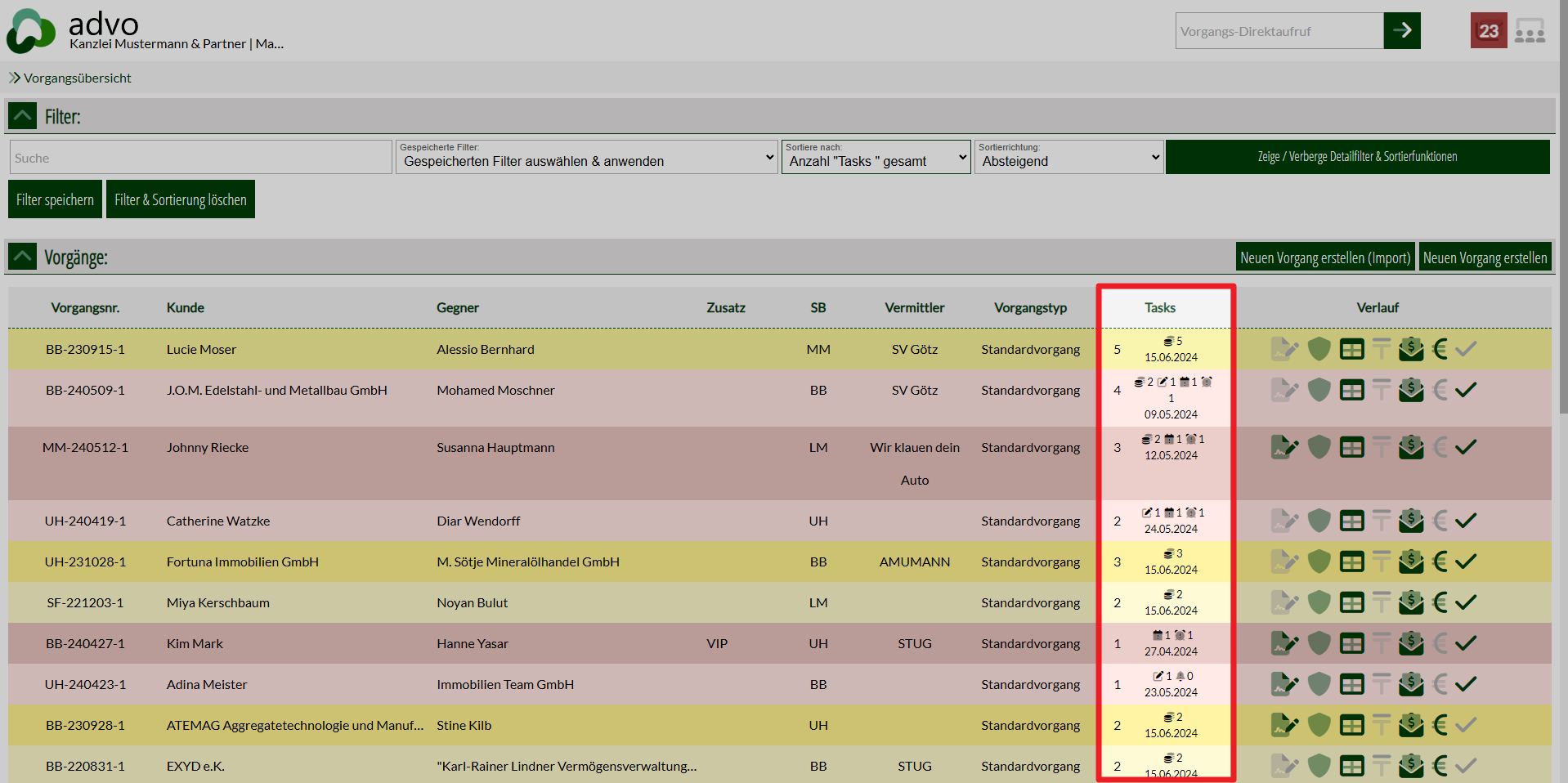
Task: Open table icon for Johnny Riecke row
Action: tap(1351, 447)
